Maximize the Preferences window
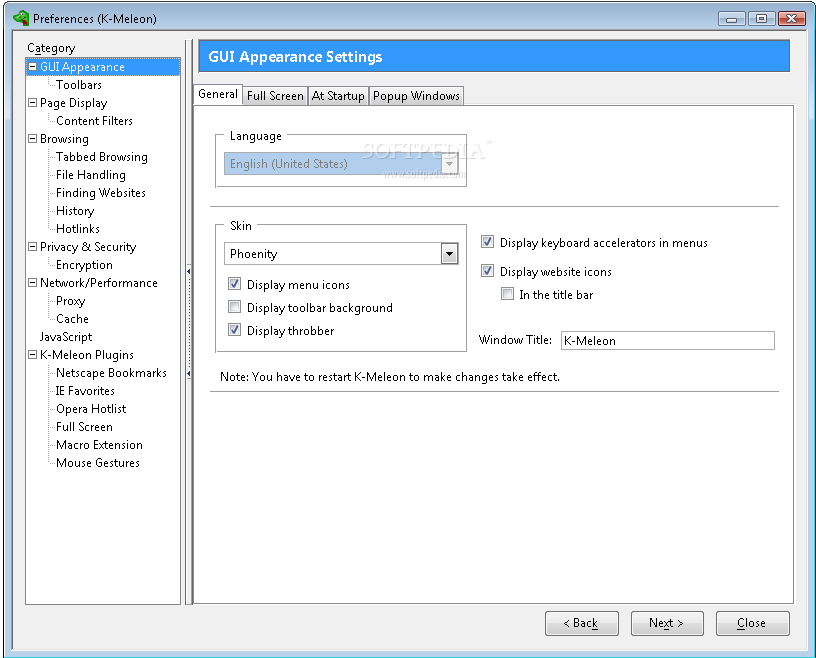Image resolution: width=816 pixels, height=658 pixels. click(x=761, y=19)
